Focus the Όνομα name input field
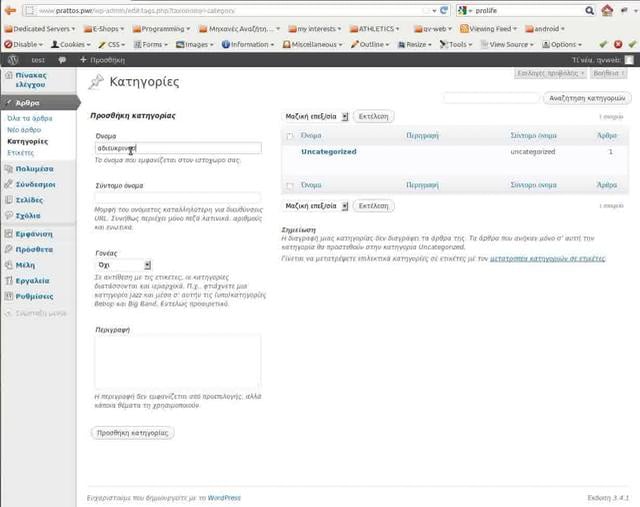Screen dimensions: 640x507 [178, 148]
